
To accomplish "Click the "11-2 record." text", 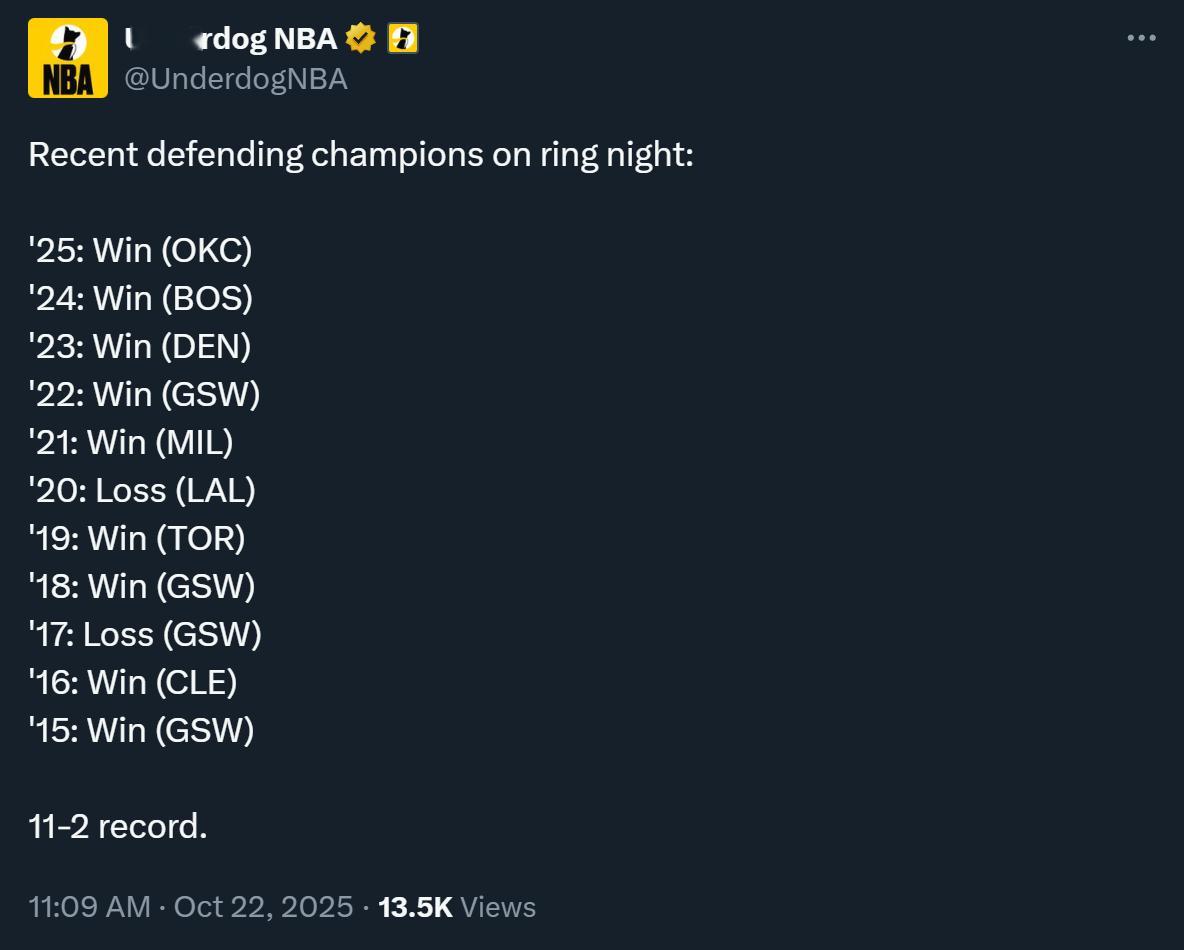I will pyautogui.click(x=118, y=826).
